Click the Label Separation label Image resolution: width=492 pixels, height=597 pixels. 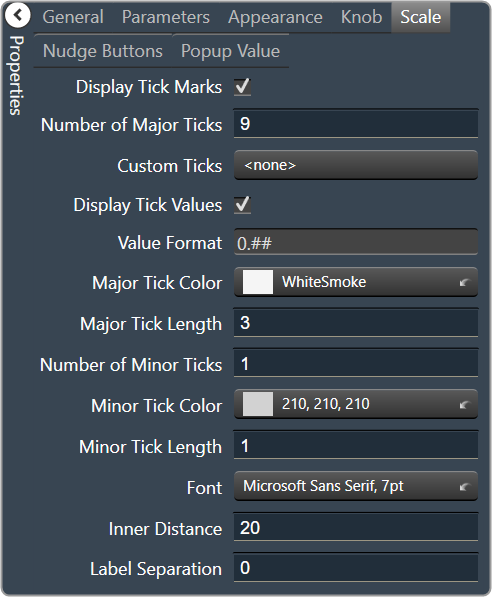(x=156, y=569)
